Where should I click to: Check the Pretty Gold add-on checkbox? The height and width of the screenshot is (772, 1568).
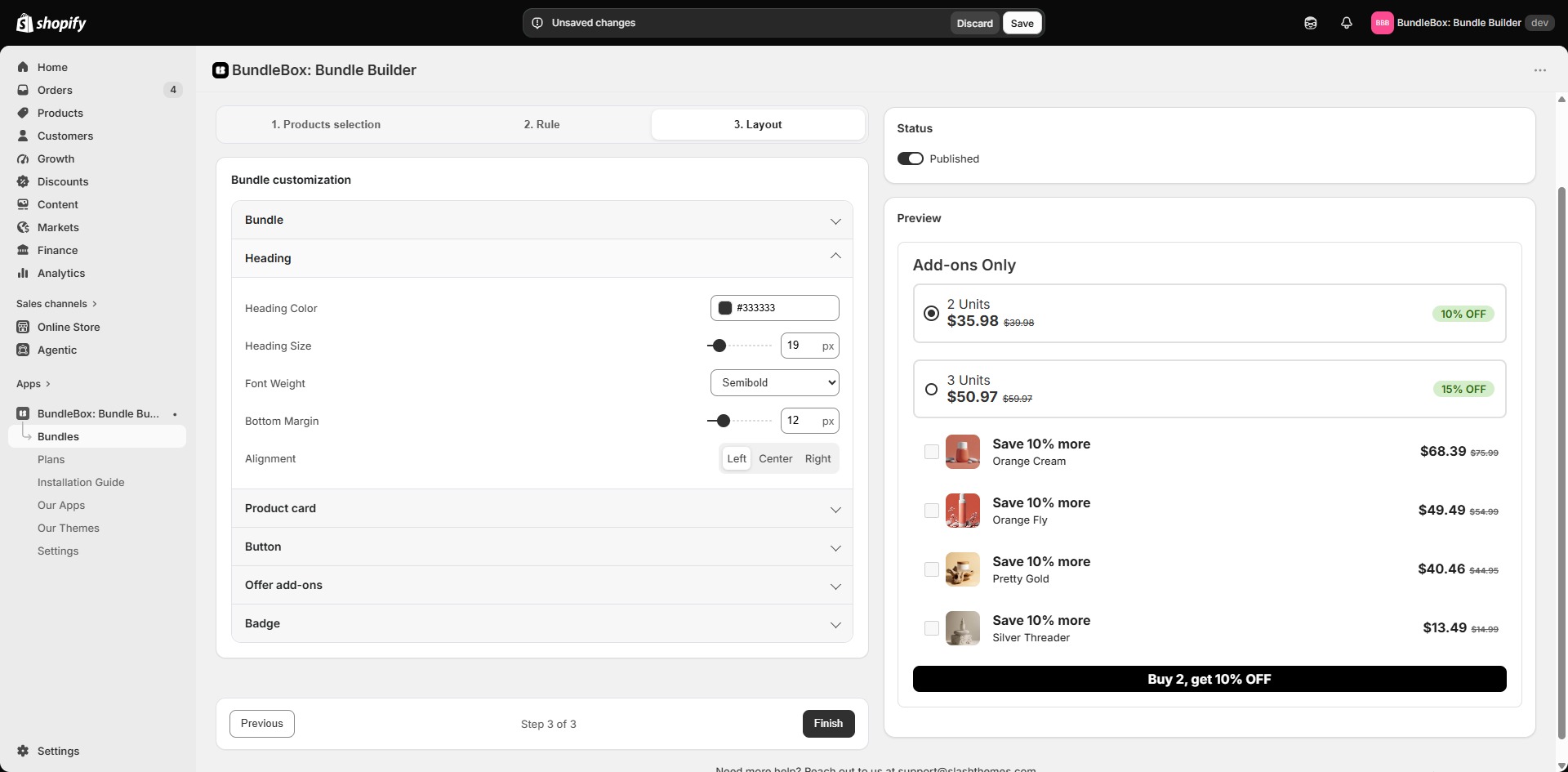click(x=931, y=569)
